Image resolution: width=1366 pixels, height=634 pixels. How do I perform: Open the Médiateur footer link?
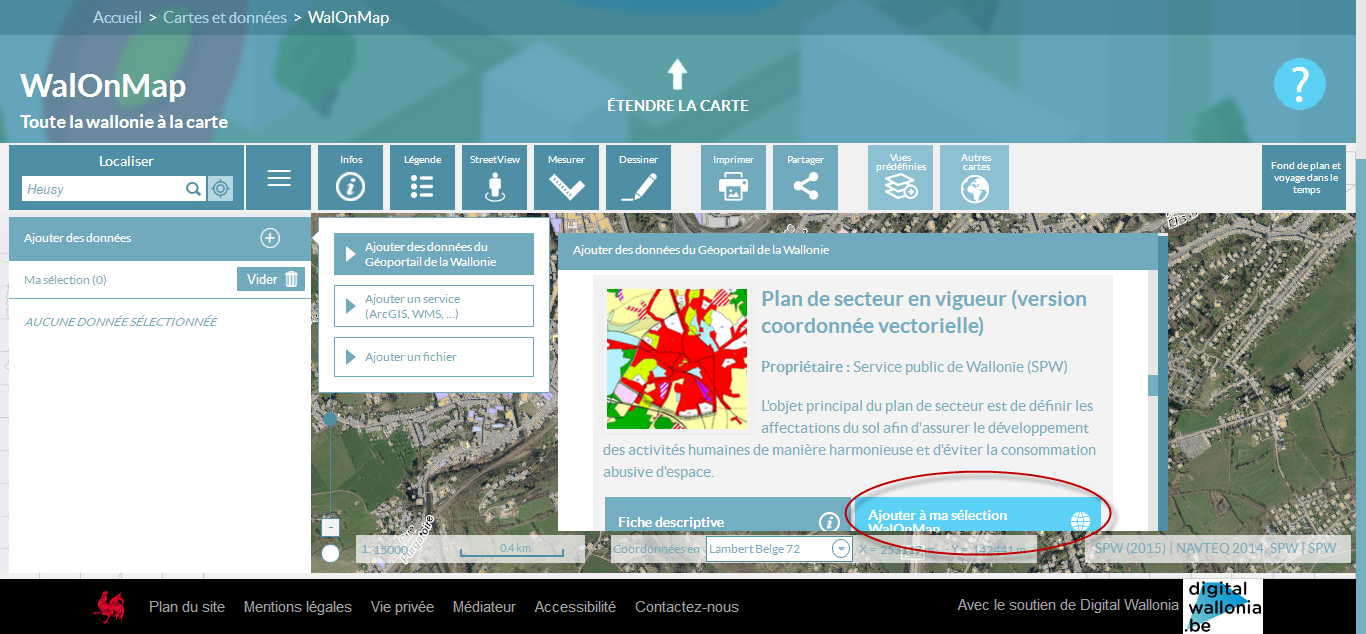click(484, 607)
